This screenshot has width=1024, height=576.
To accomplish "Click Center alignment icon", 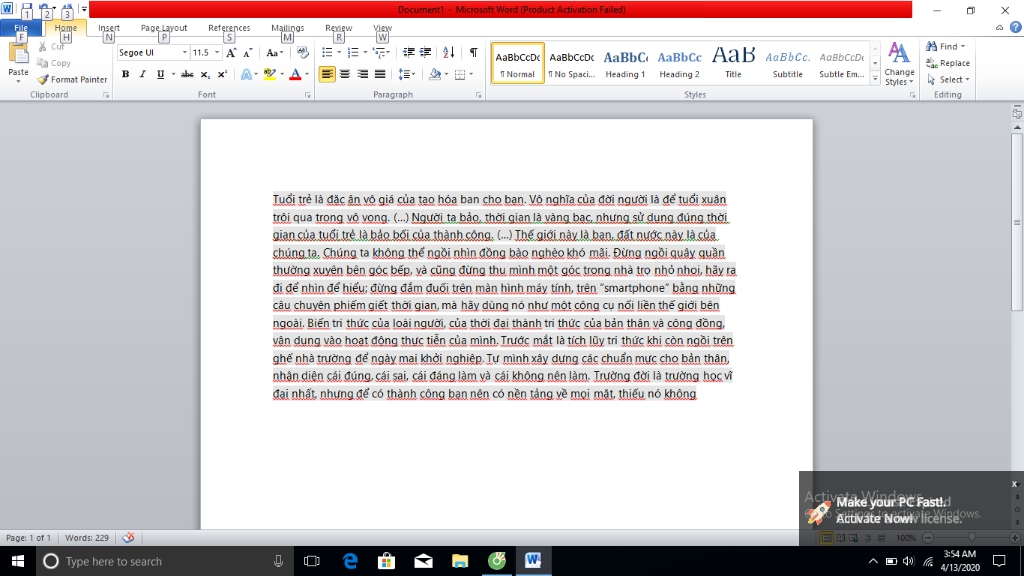I will click(345, 74).
